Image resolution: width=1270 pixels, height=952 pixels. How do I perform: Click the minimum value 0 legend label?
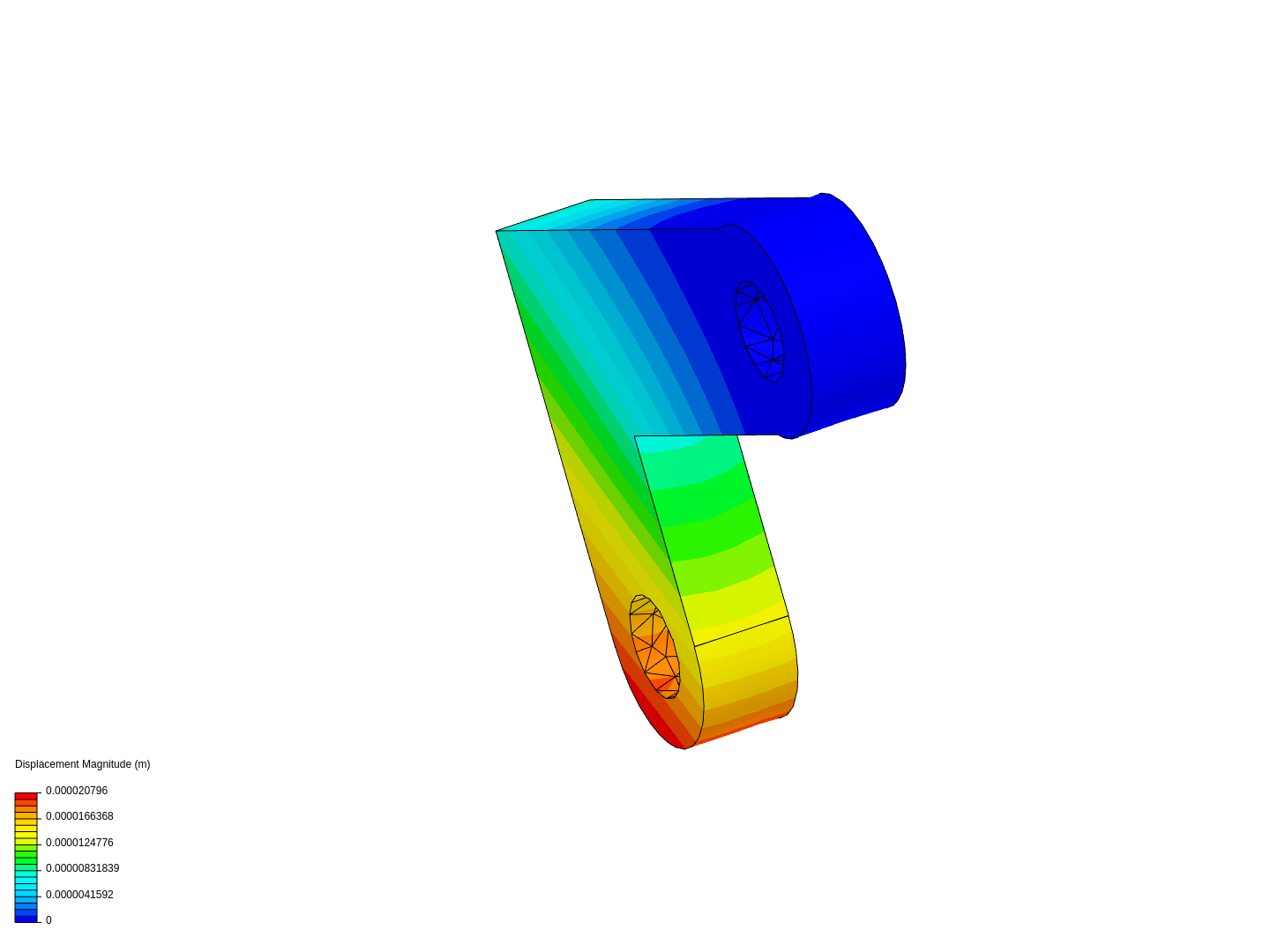49,920
